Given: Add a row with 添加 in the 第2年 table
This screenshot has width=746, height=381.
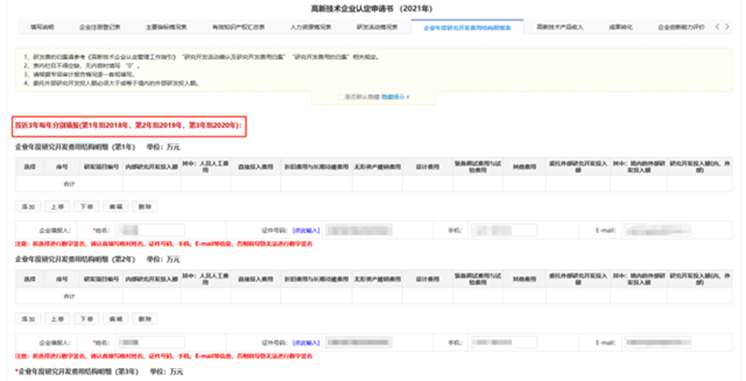Looking at the screenshot, I should [x=28, y=319].
